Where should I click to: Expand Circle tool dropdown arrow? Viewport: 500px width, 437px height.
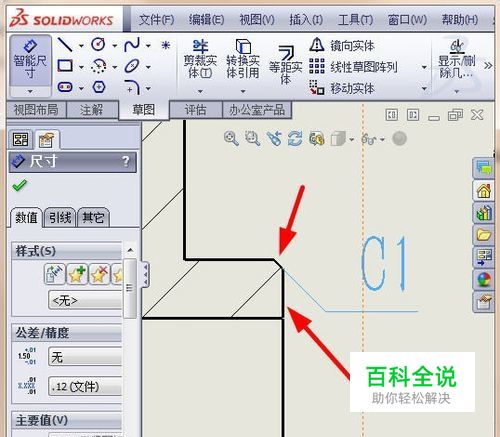point(114,46)
